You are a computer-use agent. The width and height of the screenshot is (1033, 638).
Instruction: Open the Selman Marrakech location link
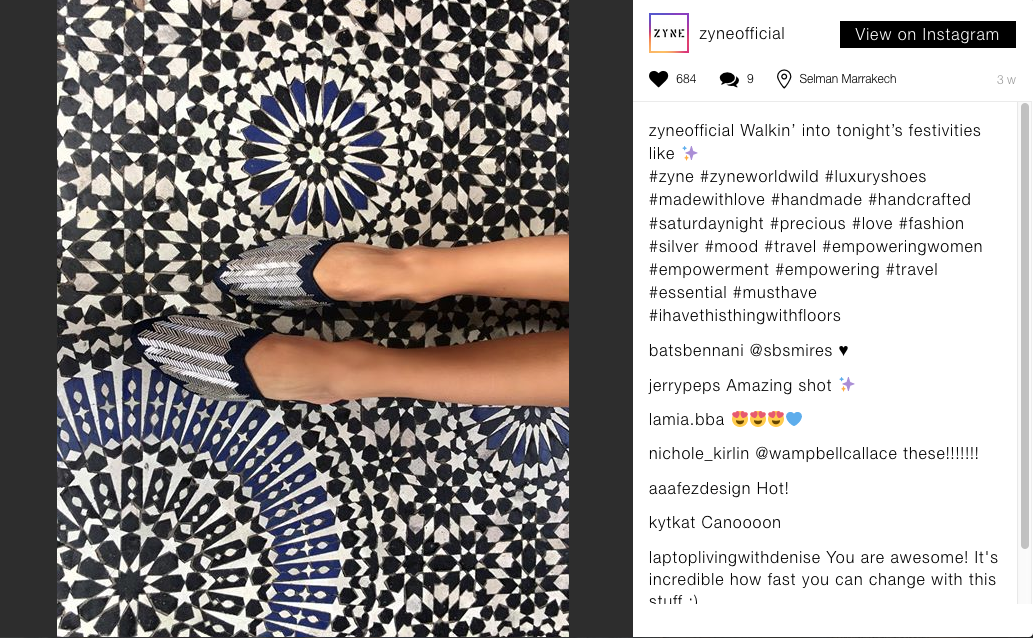[847, 79]
